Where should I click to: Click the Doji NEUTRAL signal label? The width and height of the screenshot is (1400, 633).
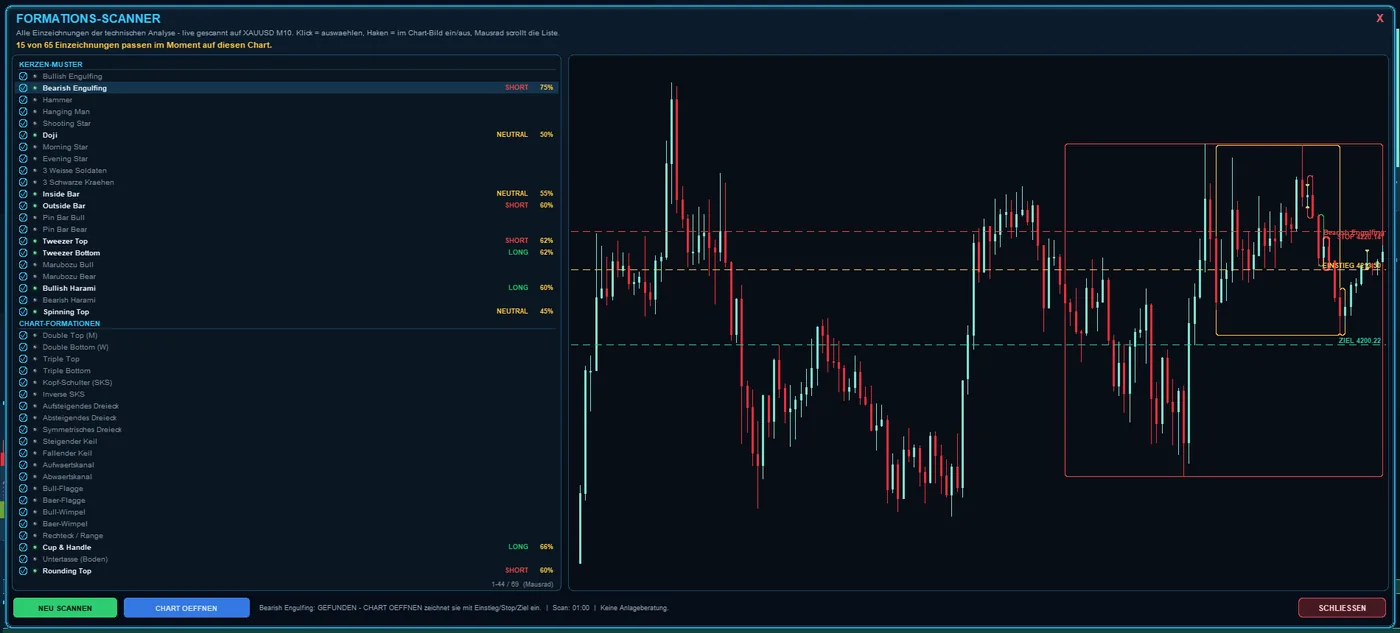pyautogui.click(x=512, y=135)
